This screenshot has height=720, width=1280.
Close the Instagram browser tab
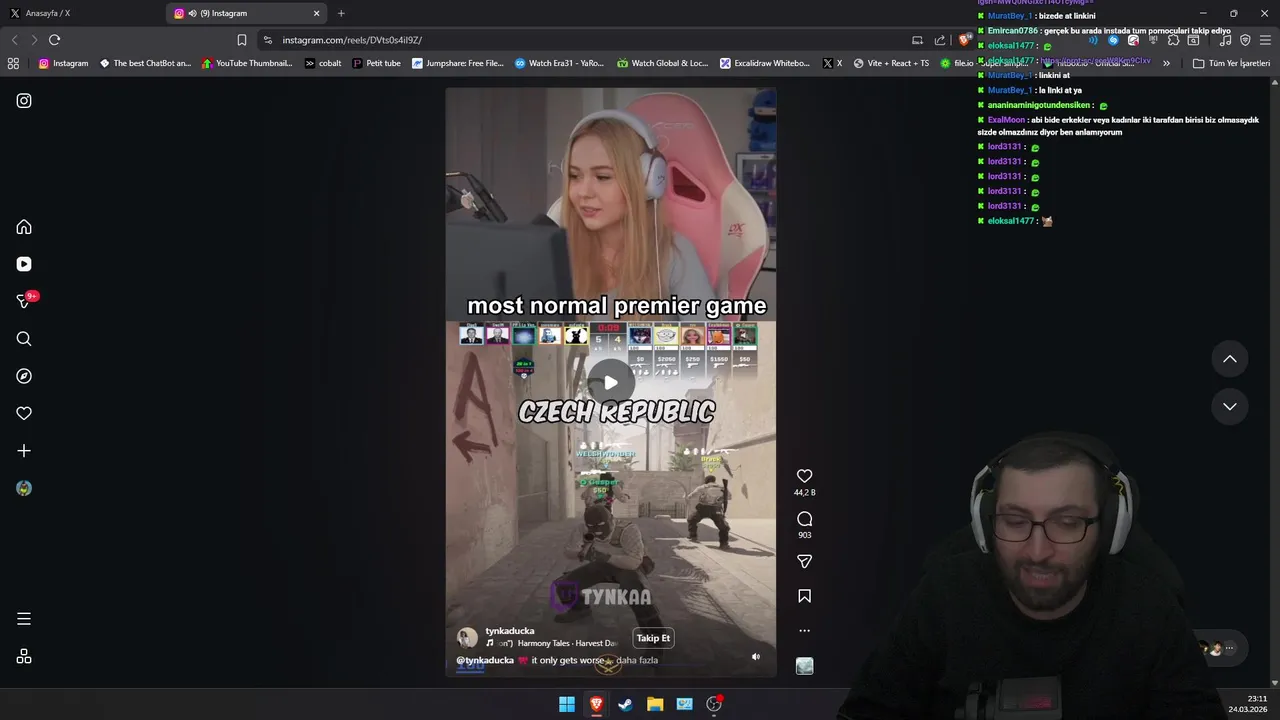[x=317, y=13]
